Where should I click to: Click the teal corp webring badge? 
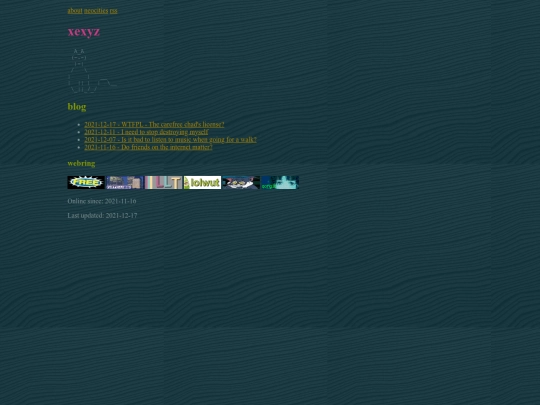point(280,183)
